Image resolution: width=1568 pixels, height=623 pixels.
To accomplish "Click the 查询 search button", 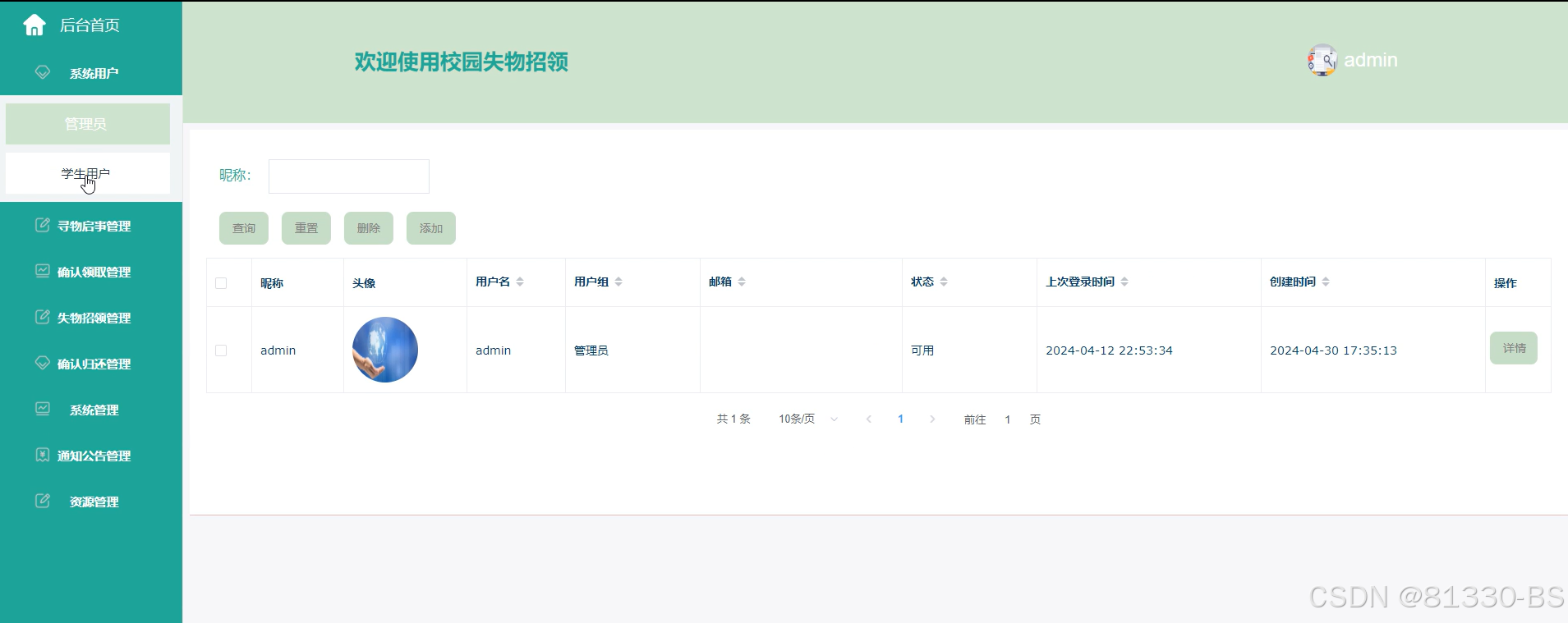I will [244, 228].
